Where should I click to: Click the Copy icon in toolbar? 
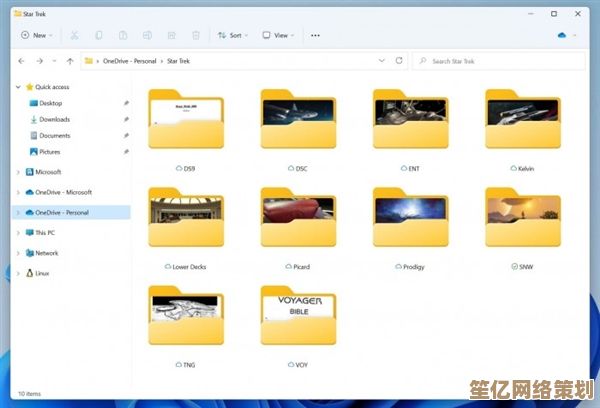click(98, 35)
